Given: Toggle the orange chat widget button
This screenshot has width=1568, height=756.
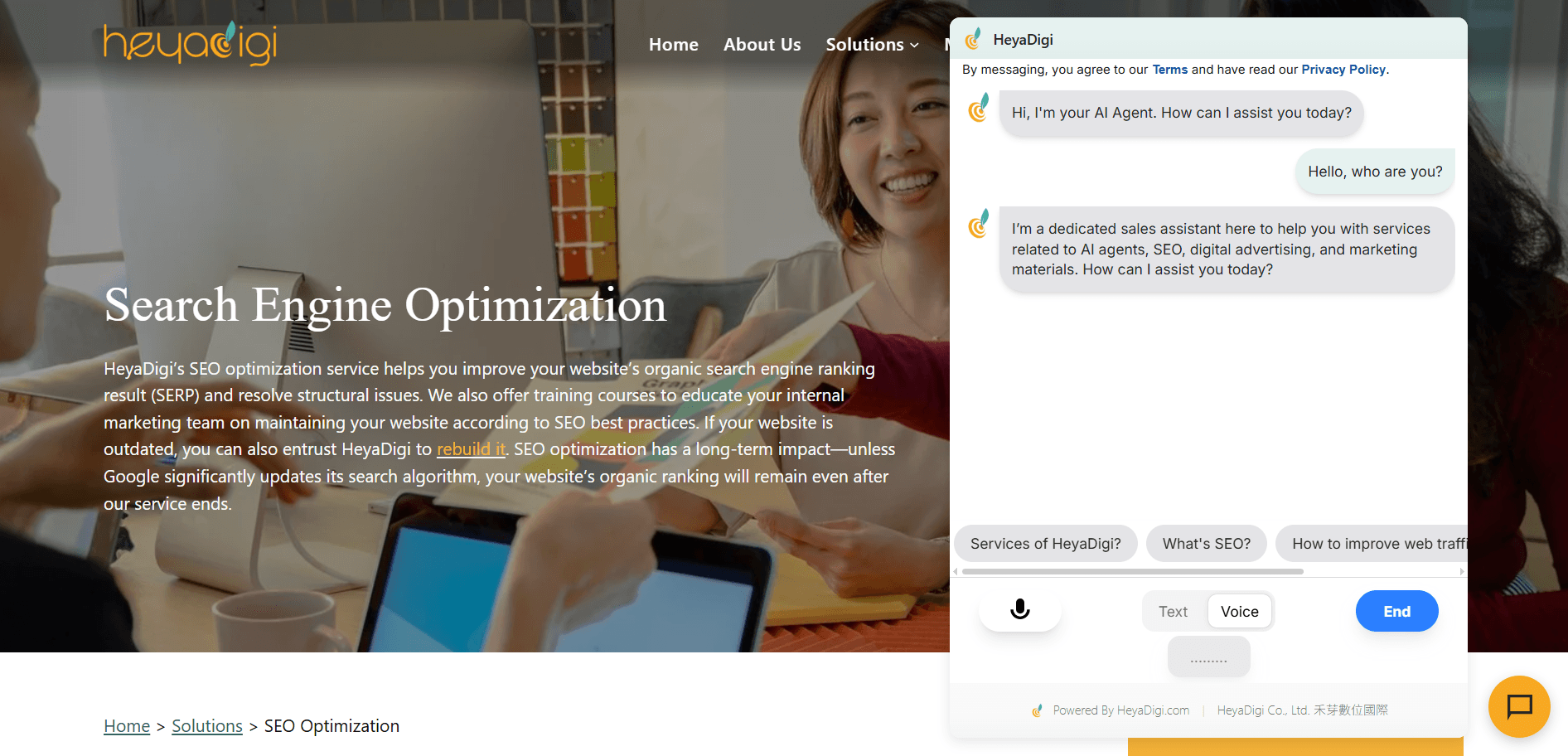Looking at the screenshot, I should pyautogui.click(x=1519, y=706).
